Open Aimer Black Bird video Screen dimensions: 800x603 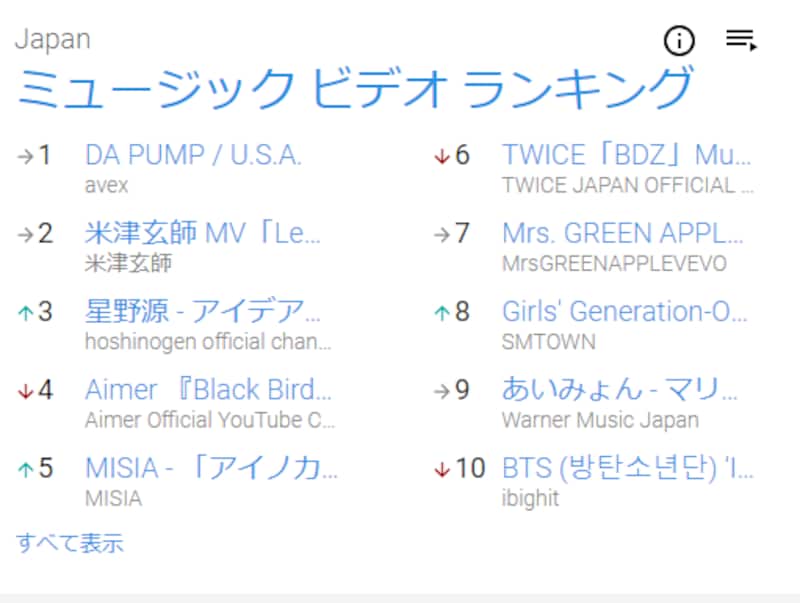(x=209, y=389)
